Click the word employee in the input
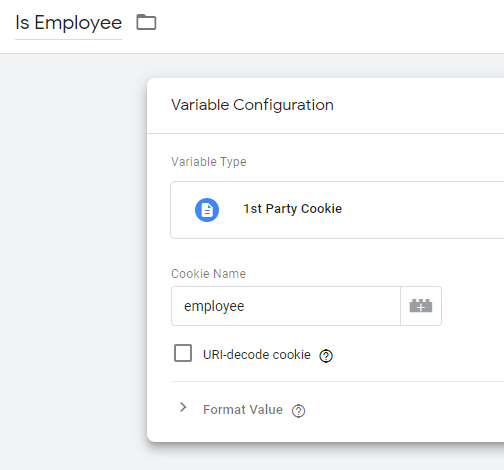The height and width of the screenshot is (470, 504). point(214,306)
